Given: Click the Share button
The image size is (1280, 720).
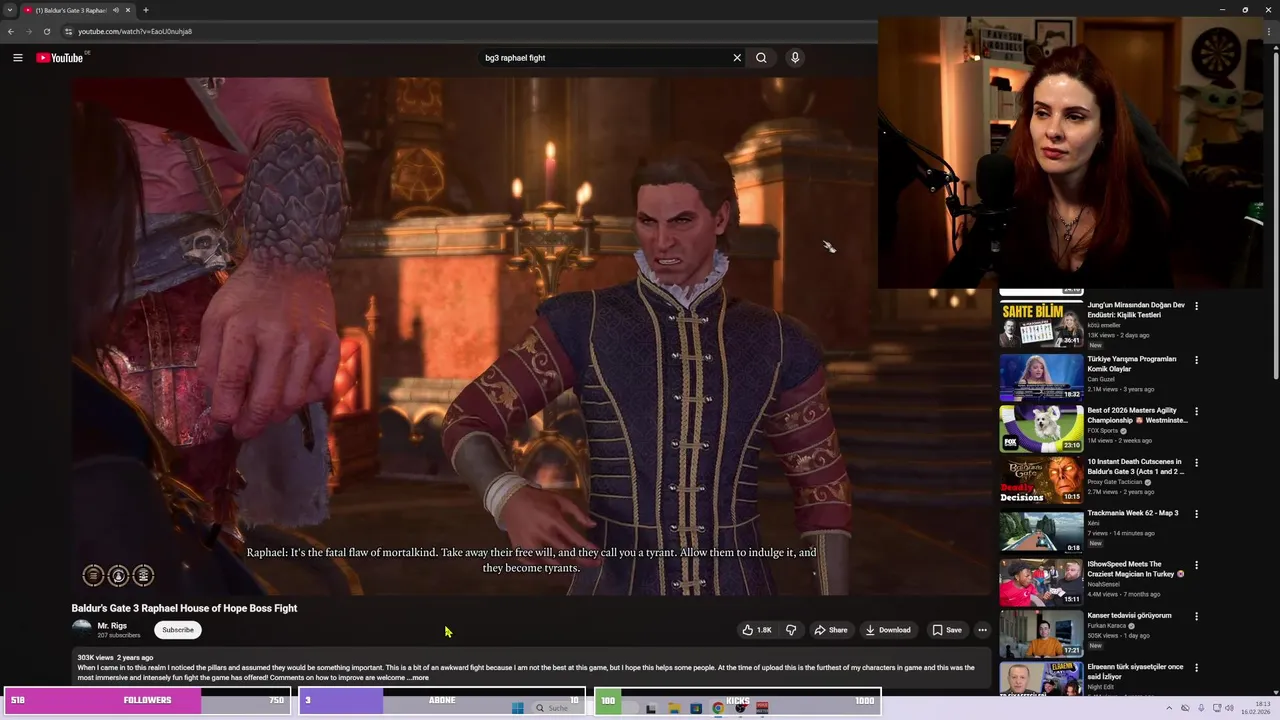Looking at the screenshot, I should (x=830, y=630).
